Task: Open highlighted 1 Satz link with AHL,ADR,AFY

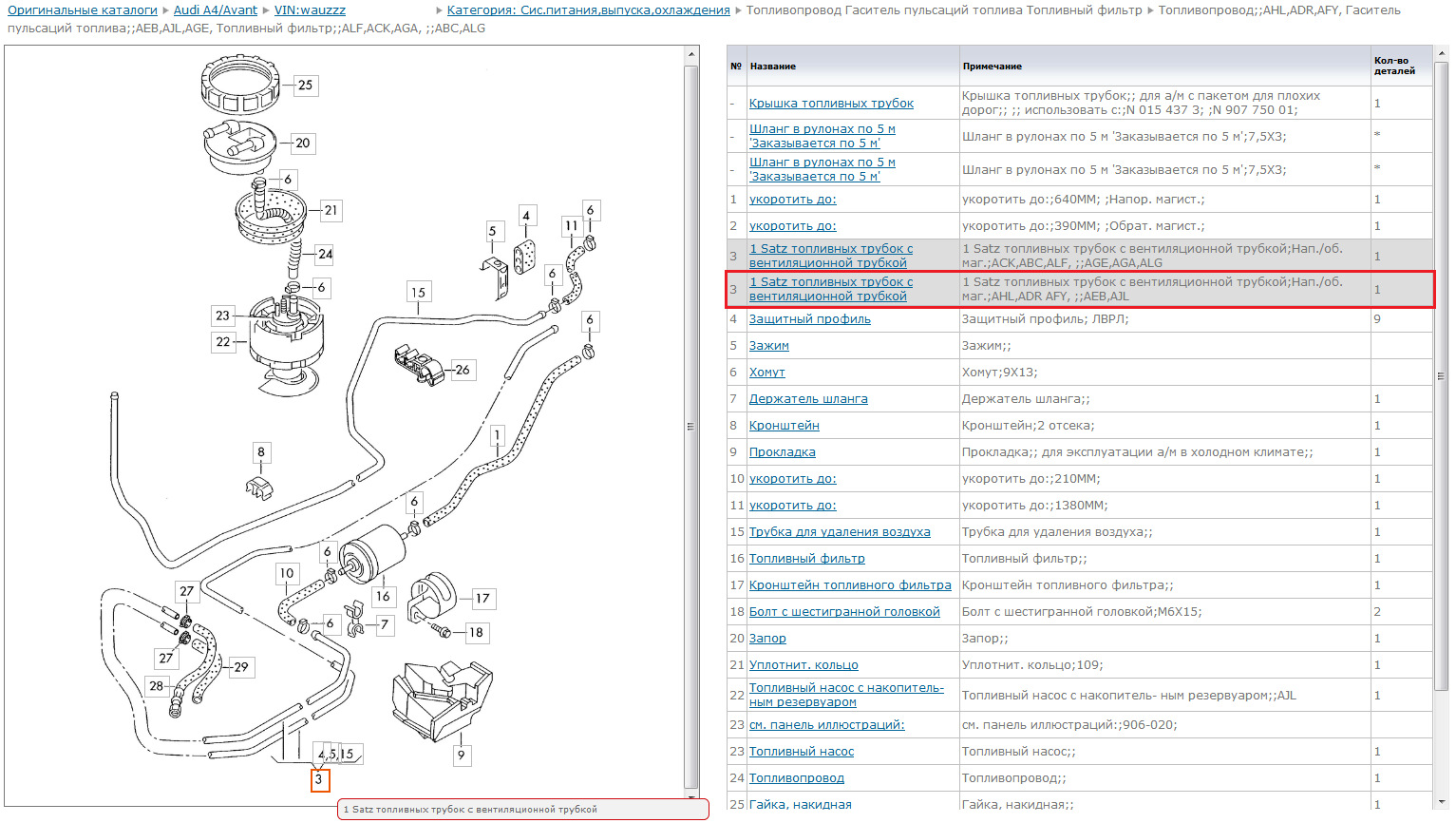Action: [x=831, y=289]
